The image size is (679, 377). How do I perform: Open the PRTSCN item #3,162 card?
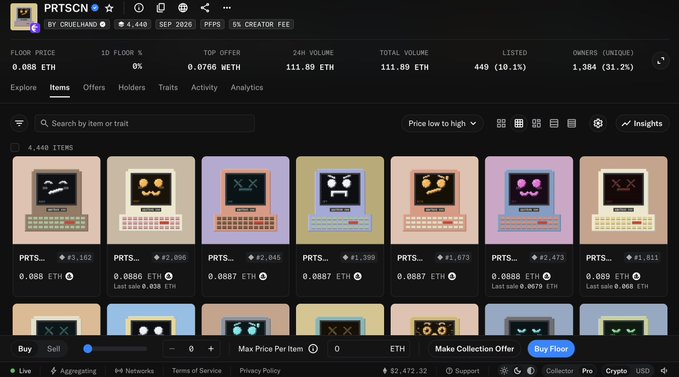click(56, 226)
